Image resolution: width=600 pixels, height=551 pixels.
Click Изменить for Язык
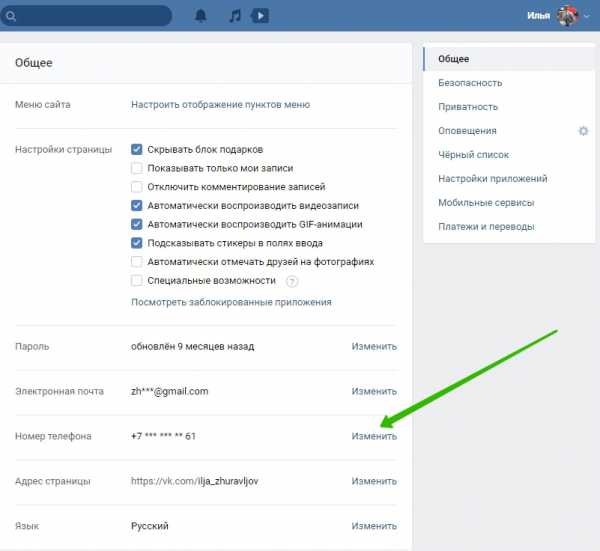tap(374, 526)
